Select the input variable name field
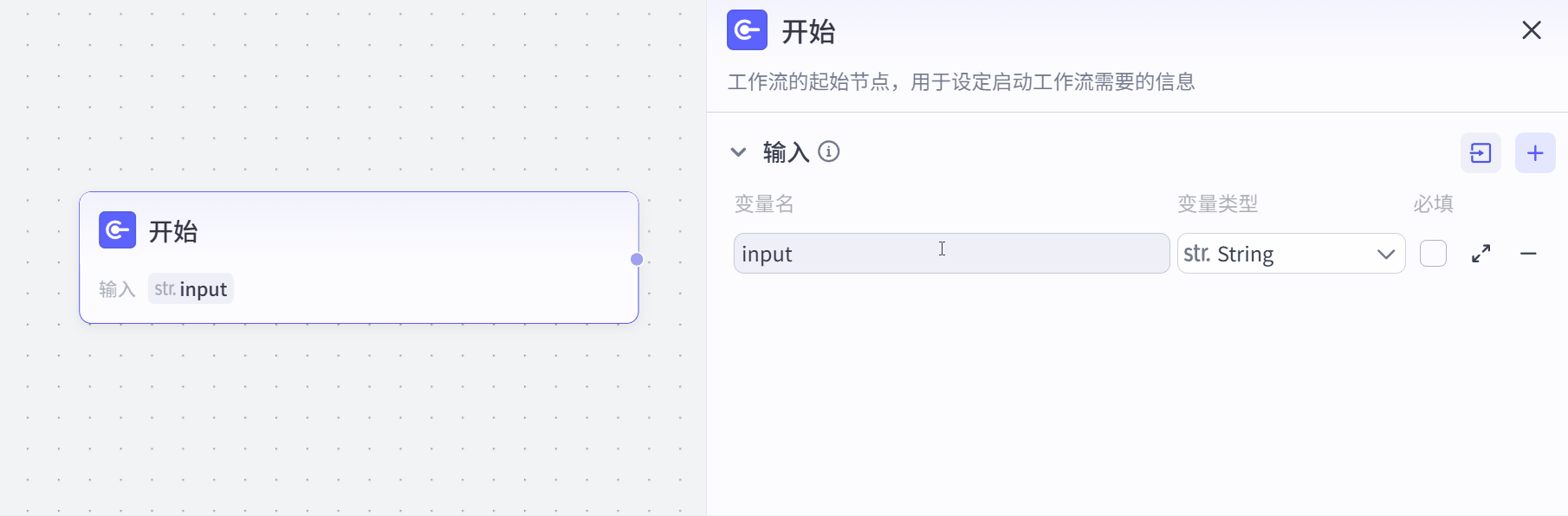 950,253
